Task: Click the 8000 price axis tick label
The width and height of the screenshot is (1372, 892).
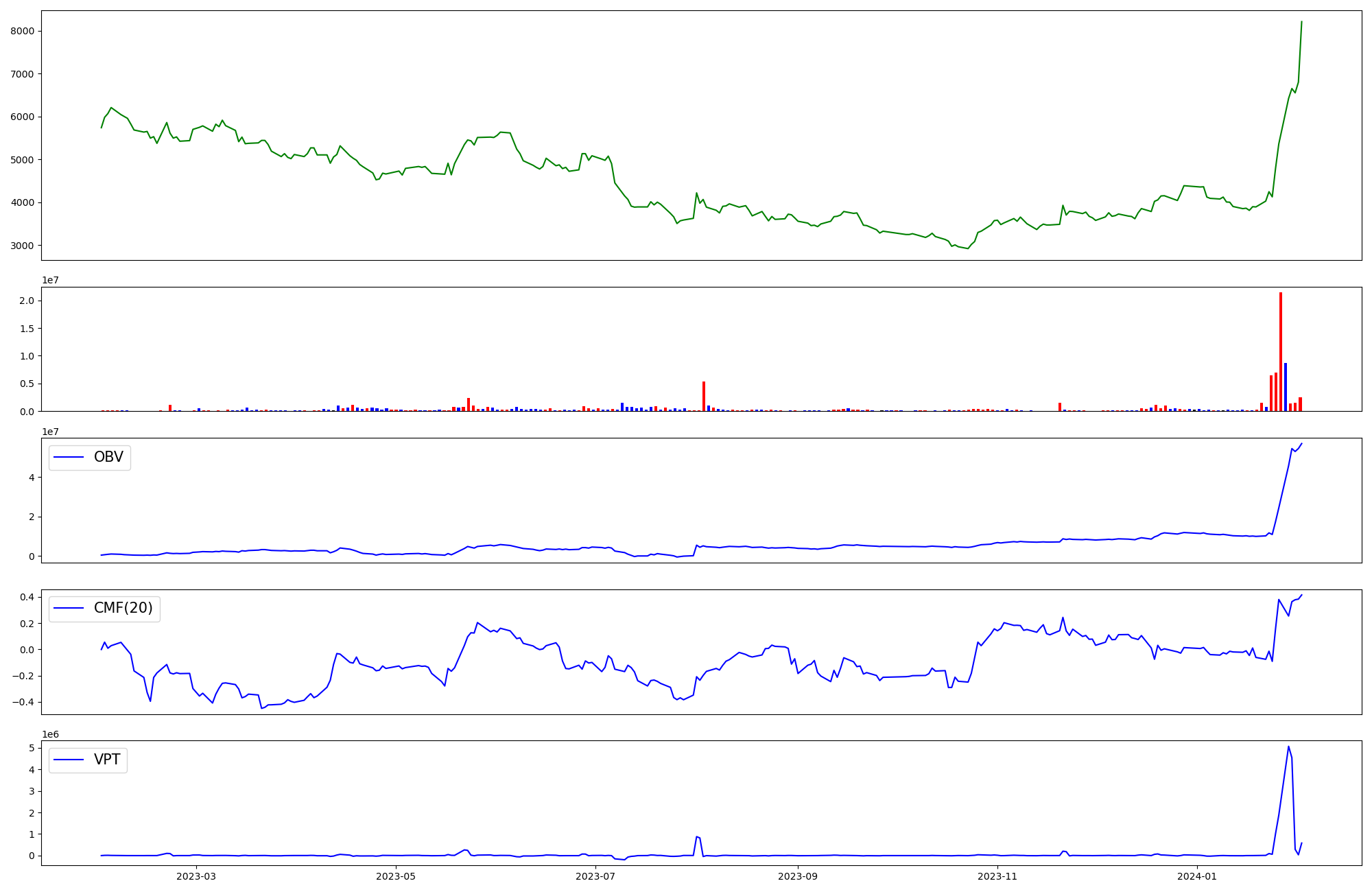Action: [x=23, y=31]
